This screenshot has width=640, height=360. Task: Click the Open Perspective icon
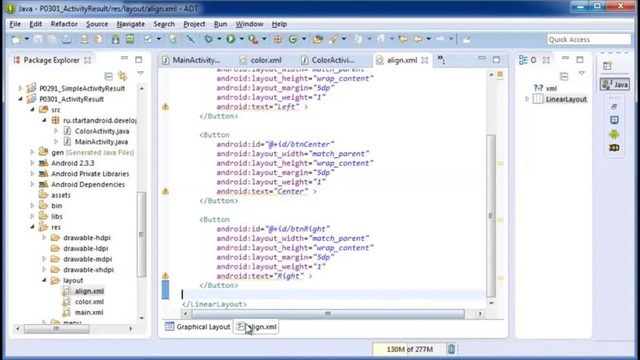tap(607, 66)
